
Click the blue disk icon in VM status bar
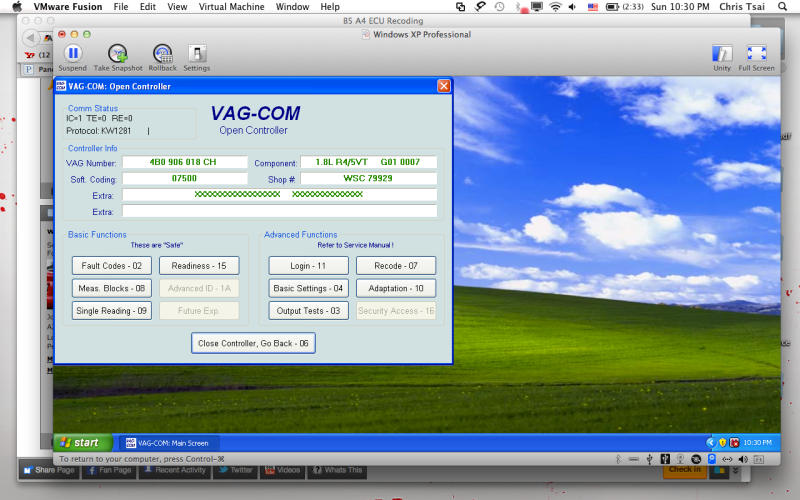click(x=712, y=459)
